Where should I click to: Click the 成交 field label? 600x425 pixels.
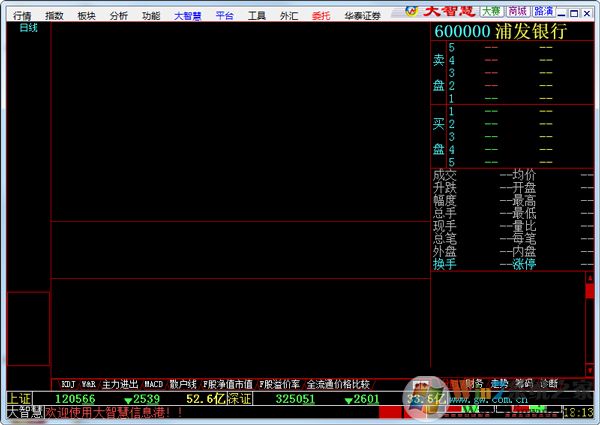[x=445, y=175]
